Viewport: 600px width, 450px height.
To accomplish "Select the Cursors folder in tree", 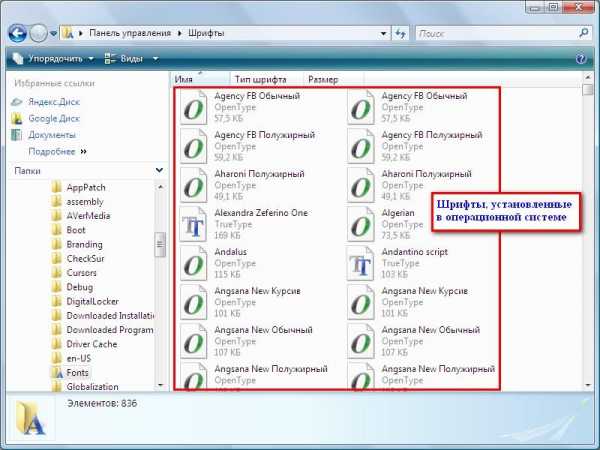I will 81,271.
